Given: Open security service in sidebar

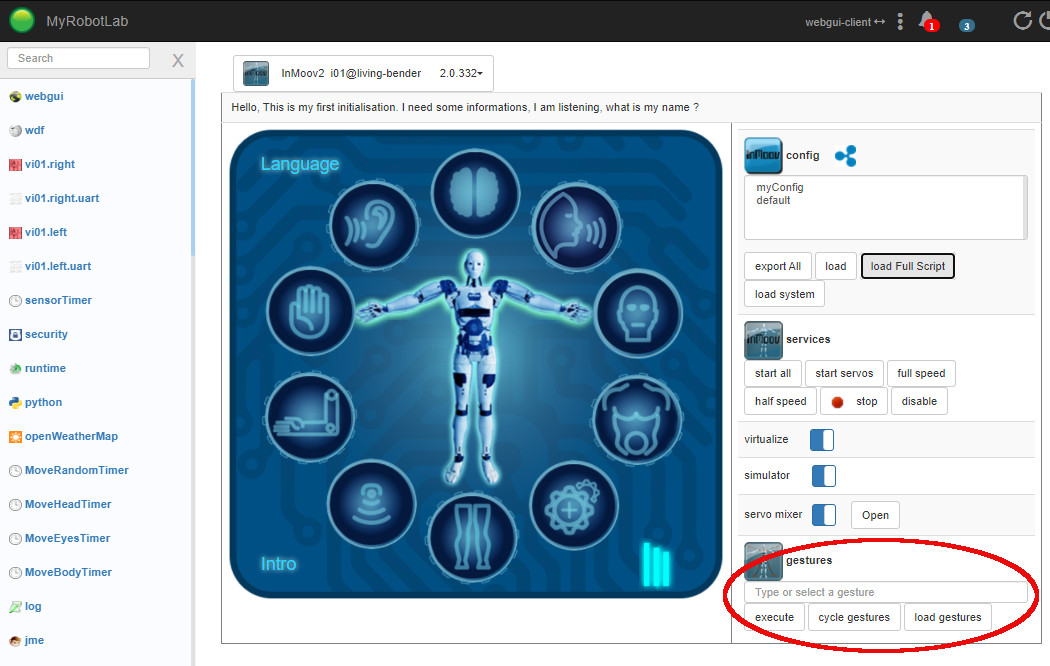Looking at the screenshot, I should [46, 335].
